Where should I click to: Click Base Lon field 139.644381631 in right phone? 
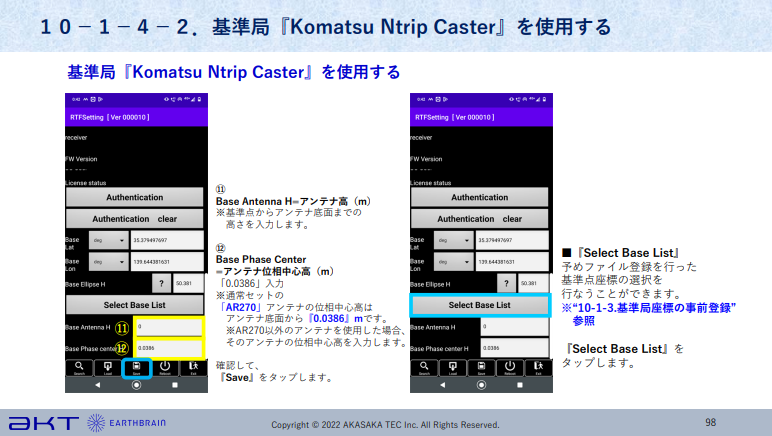(512, 262)
